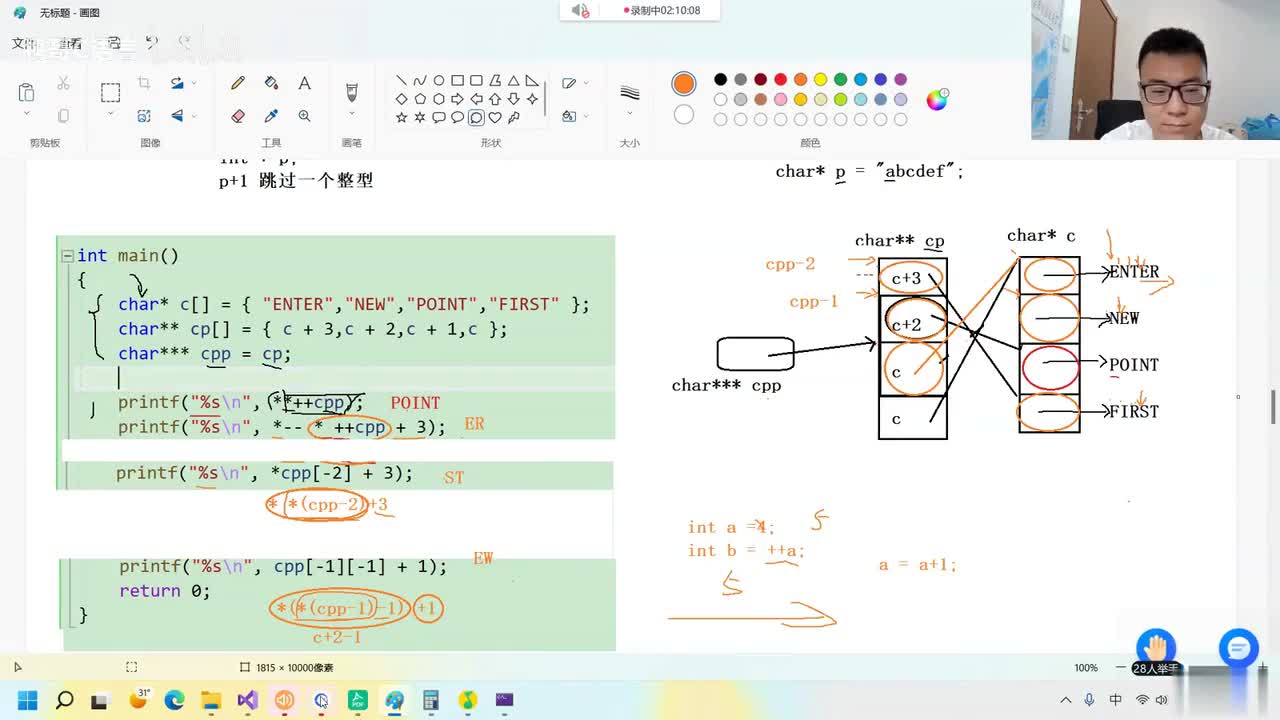Click the 100% zoom level text
The image size is (1280, 720).
point(1086,667)
